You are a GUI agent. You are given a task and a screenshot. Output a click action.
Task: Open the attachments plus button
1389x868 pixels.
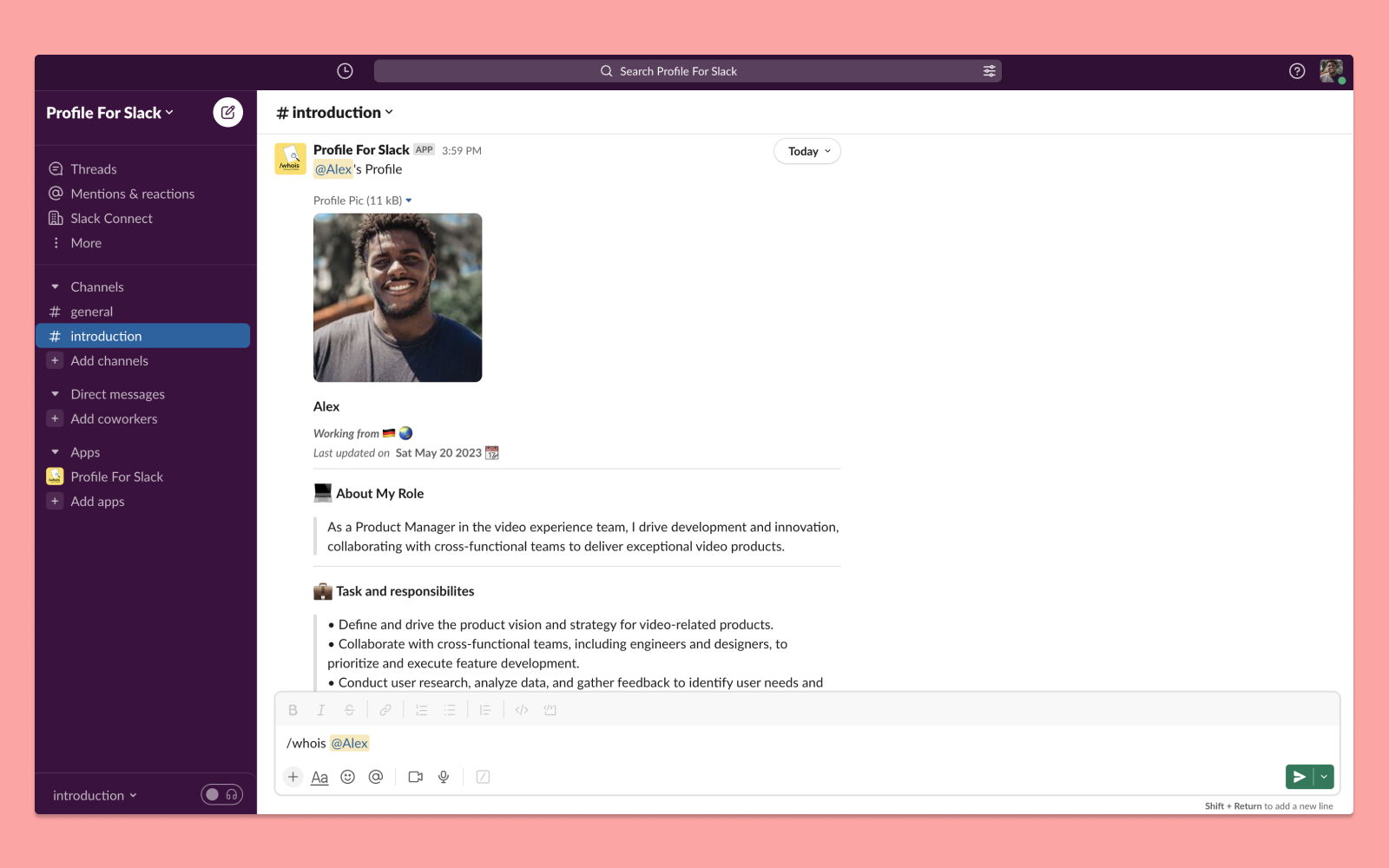pyautogui.click(x=293, y=777)
